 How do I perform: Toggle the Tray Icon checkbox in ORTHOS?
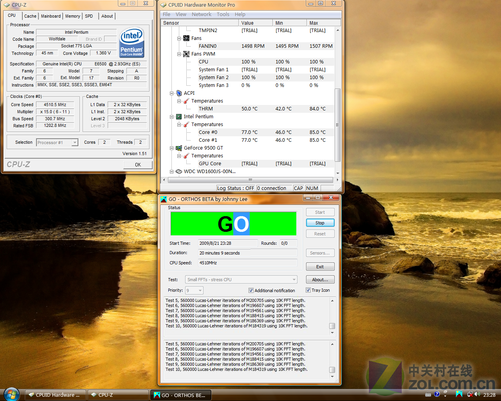(308, 290)
